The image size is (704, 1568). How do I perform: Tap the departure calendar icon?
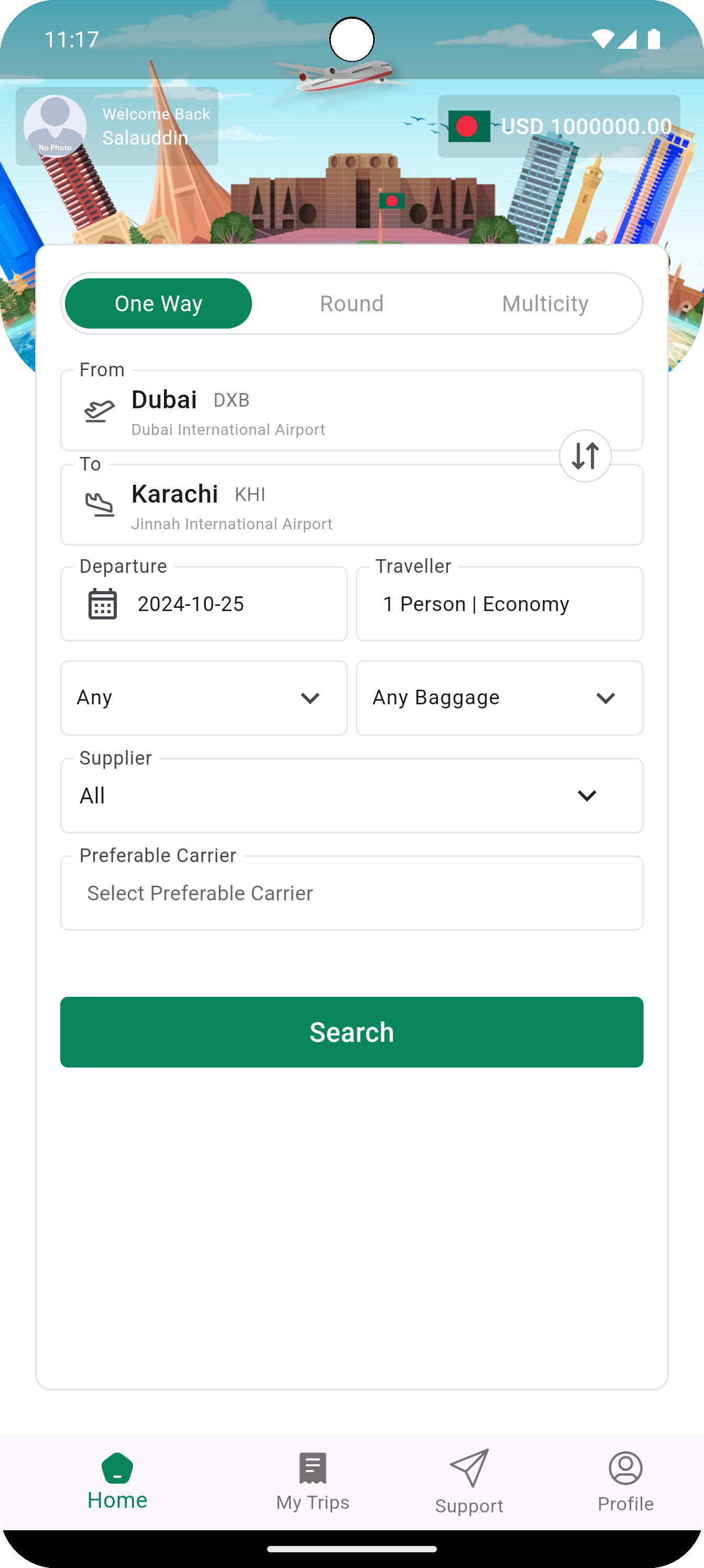point(102,604)
